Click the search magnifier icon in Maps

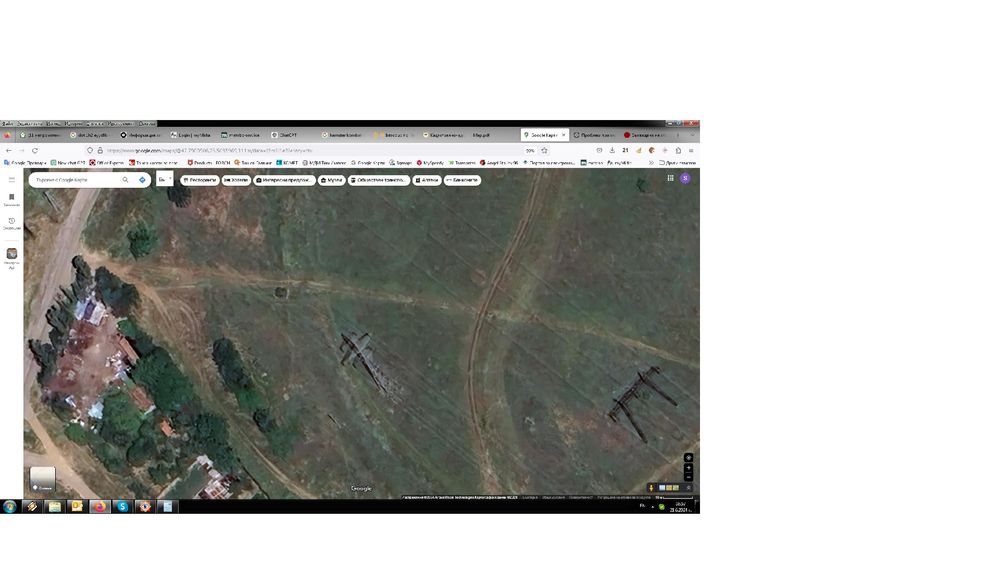[126, 180]
